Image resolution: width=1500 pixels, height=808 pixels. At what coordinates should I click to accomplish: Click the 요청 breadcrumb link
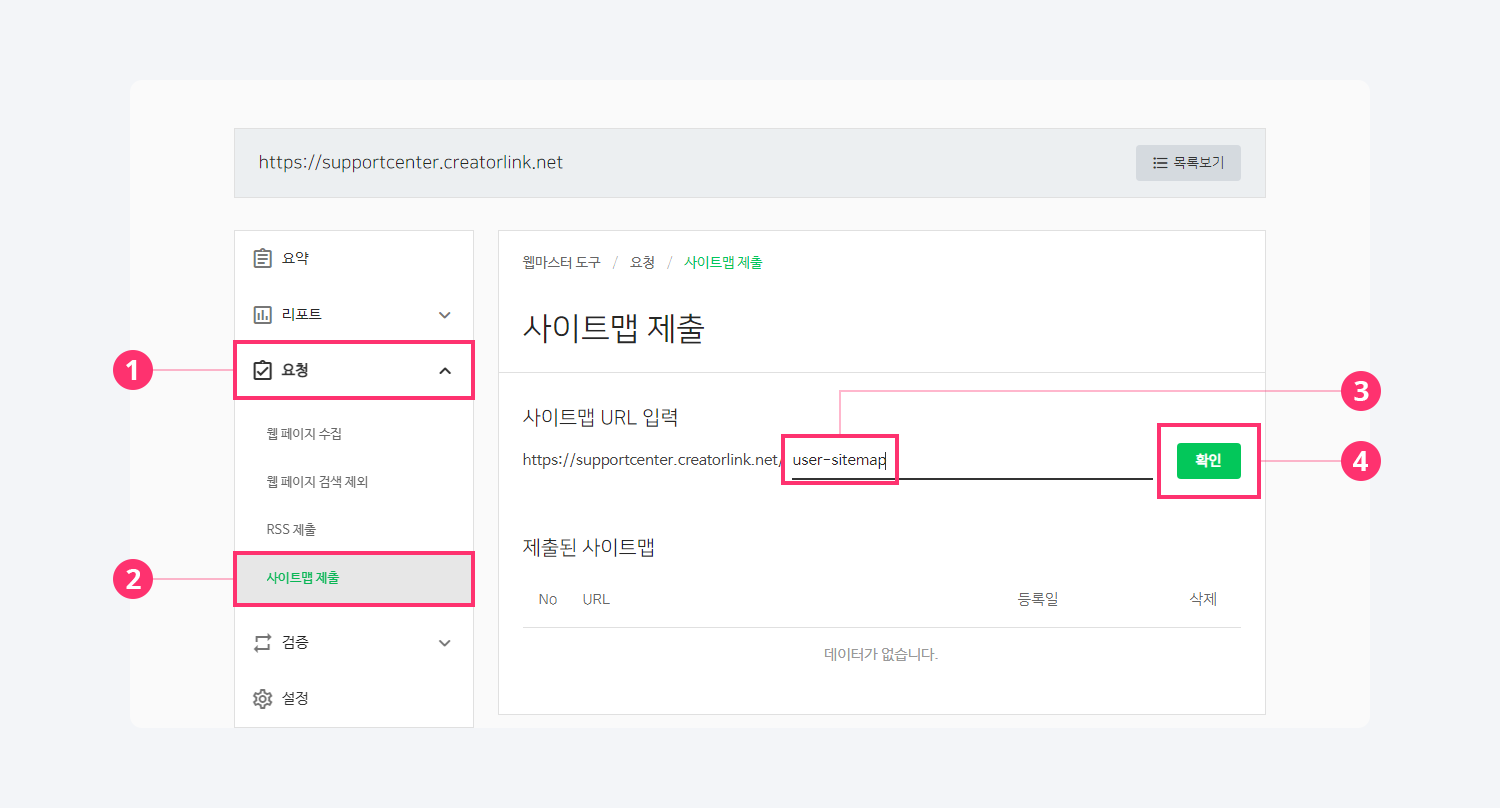click(x=642, y=263)
